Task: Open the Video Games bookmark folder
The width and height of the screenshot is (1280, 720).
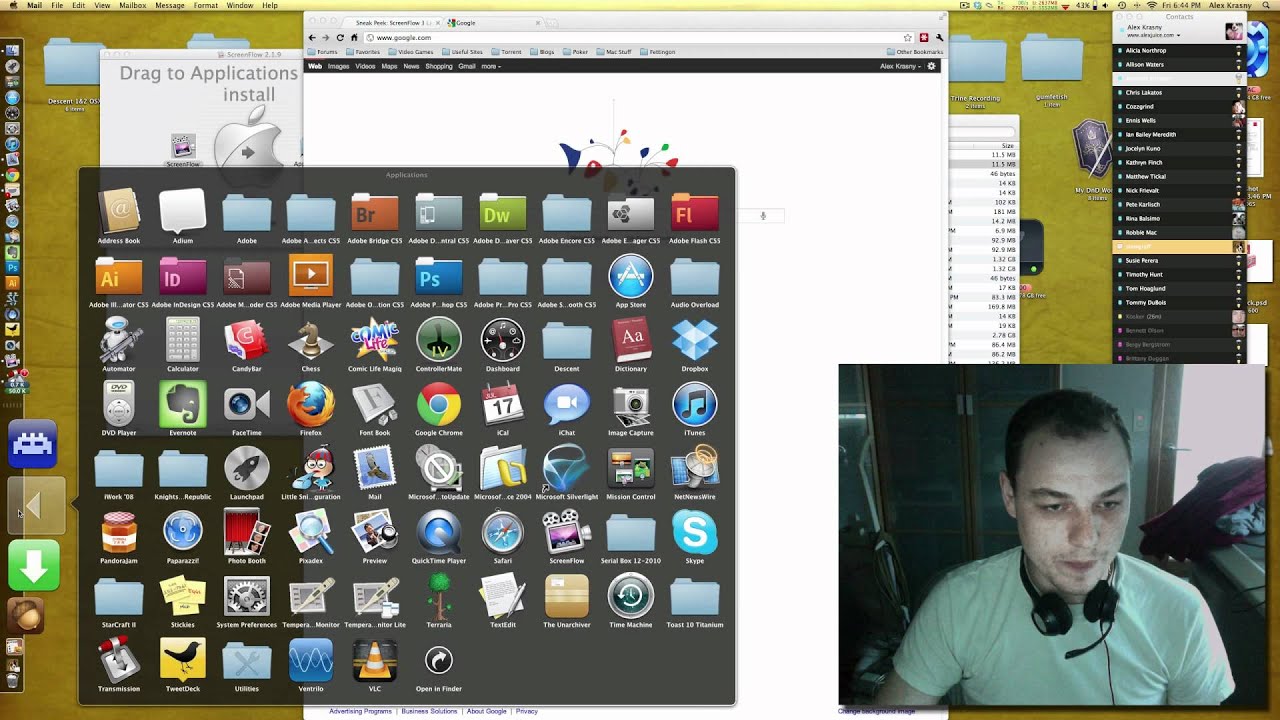Action: [x=410, y=51]
